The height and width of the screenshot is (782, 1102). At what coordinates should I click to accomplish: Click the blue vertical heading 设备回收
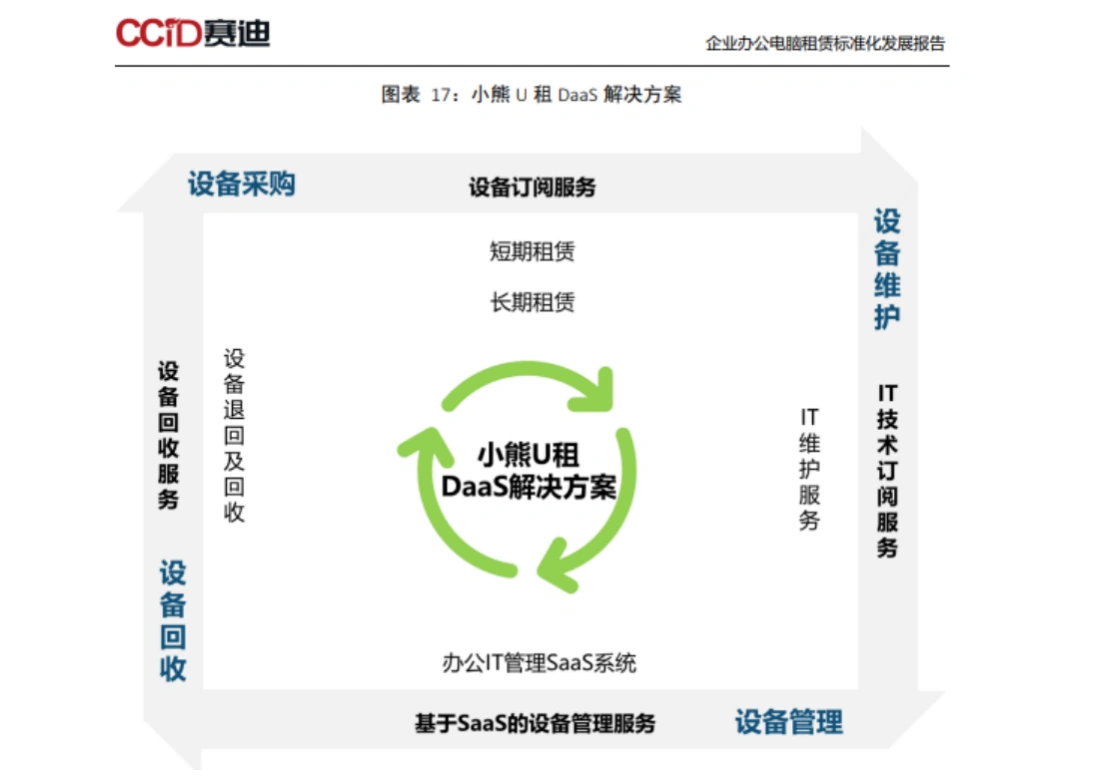point(173,620)
